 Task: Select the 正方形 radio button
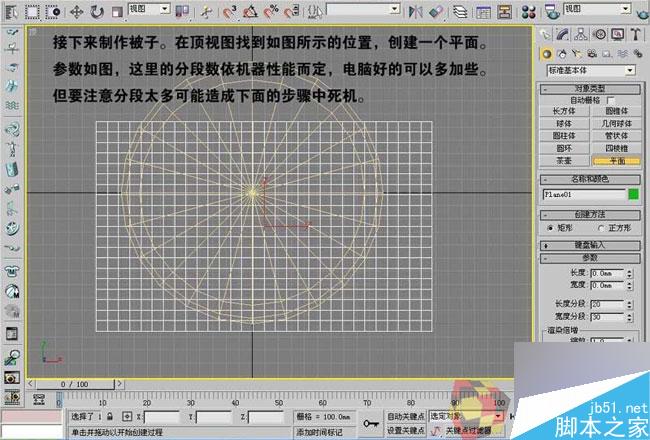pos(601,228)
